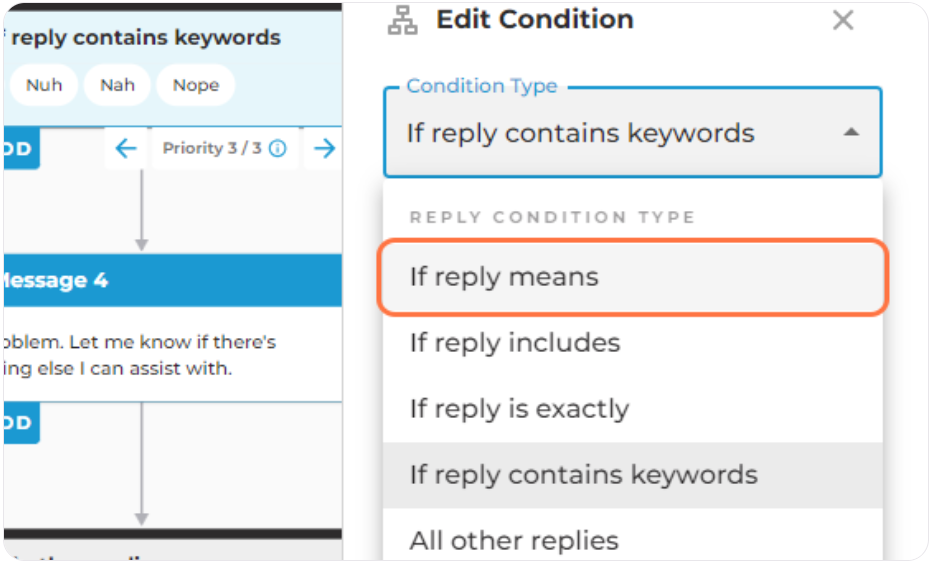Open the Condition Type combo box
This screenshot has width=933, height=565.
tap(633, 133)
